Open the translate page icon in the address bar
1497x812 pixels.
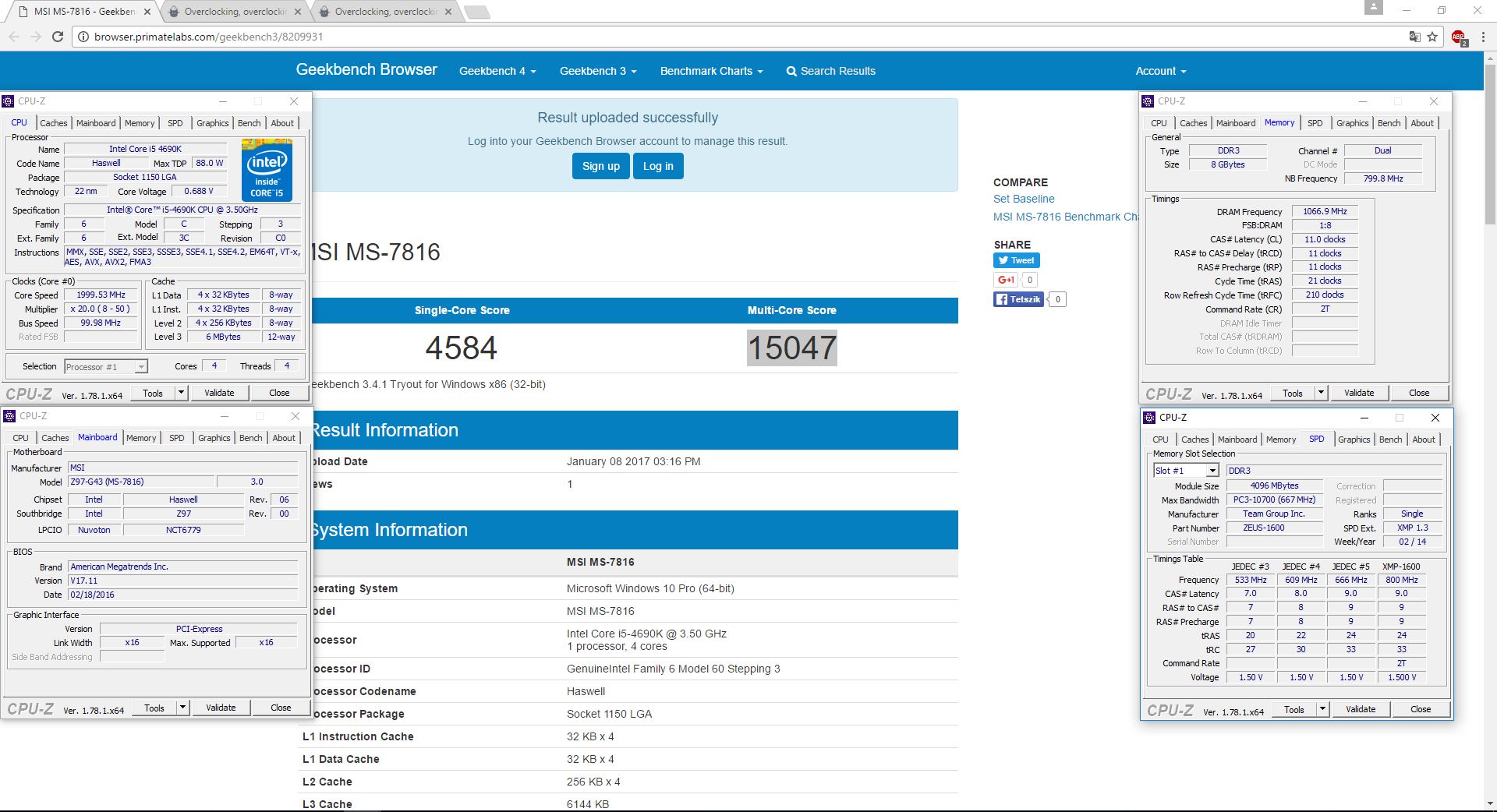tap(1414, 37)
